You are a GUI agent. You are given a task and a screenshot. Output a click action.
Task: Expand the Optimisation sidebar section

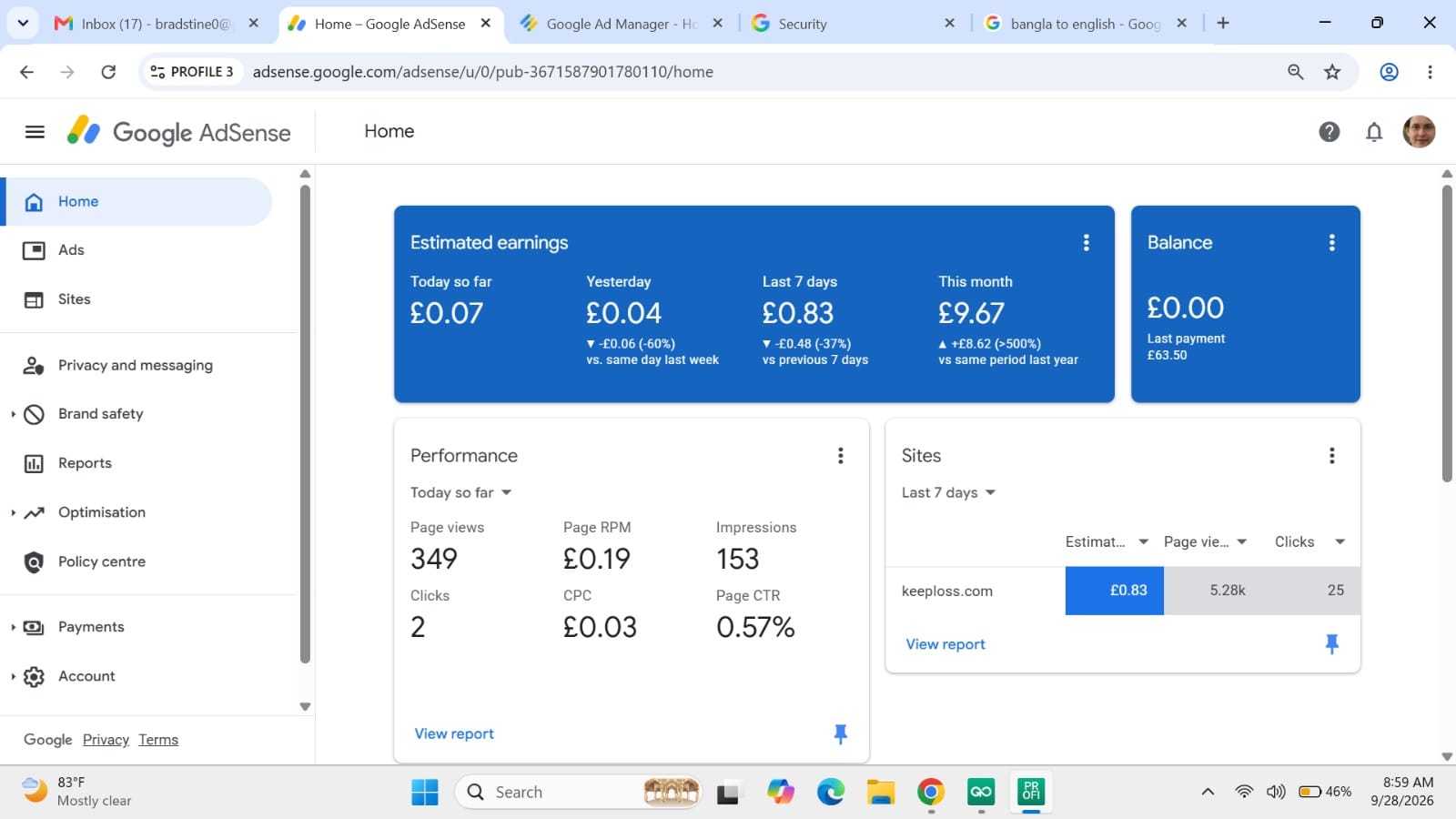point(13,512)
